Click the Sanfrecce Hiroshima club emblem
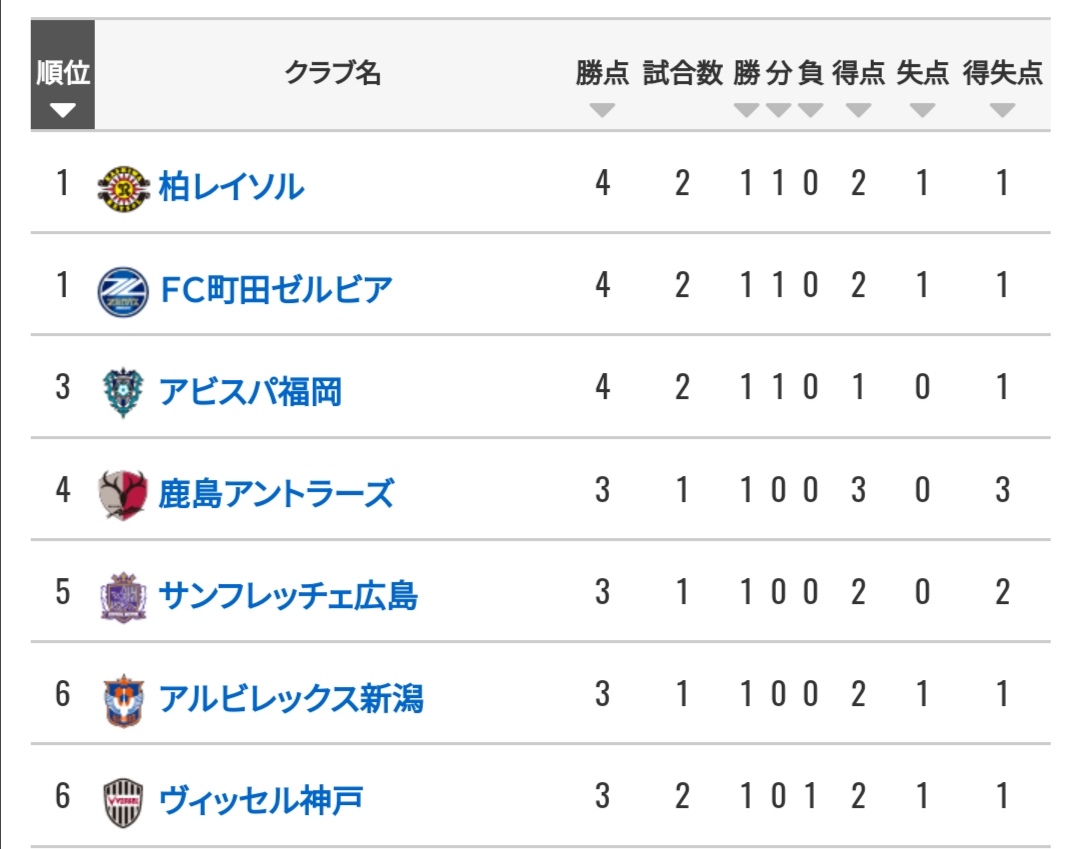The height and width of the screenshot is (849, 1080). click(x=123, y=597)
